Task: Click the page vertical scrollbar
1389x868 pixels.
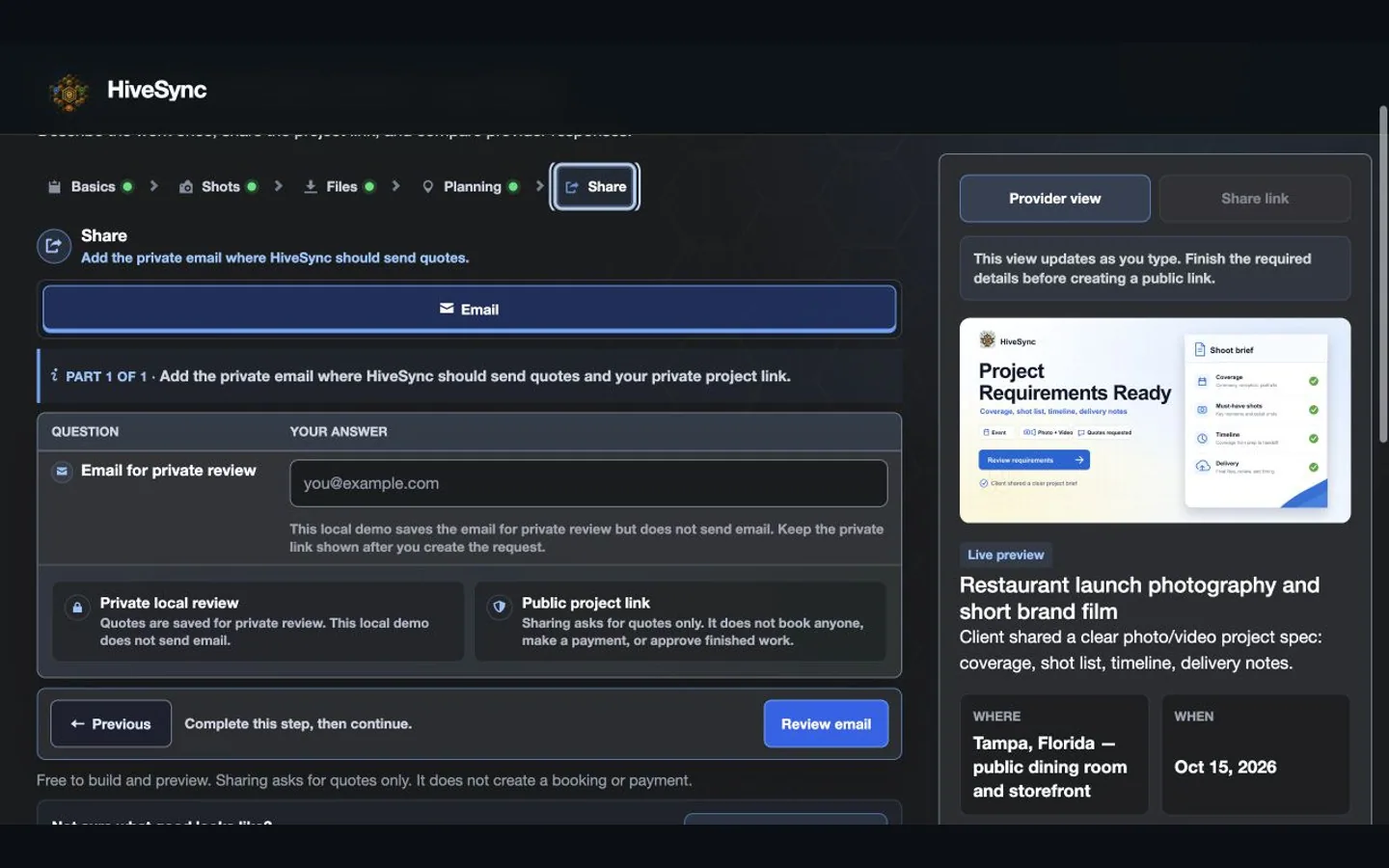Action: pyautogui.click(x=1382, y=275)
